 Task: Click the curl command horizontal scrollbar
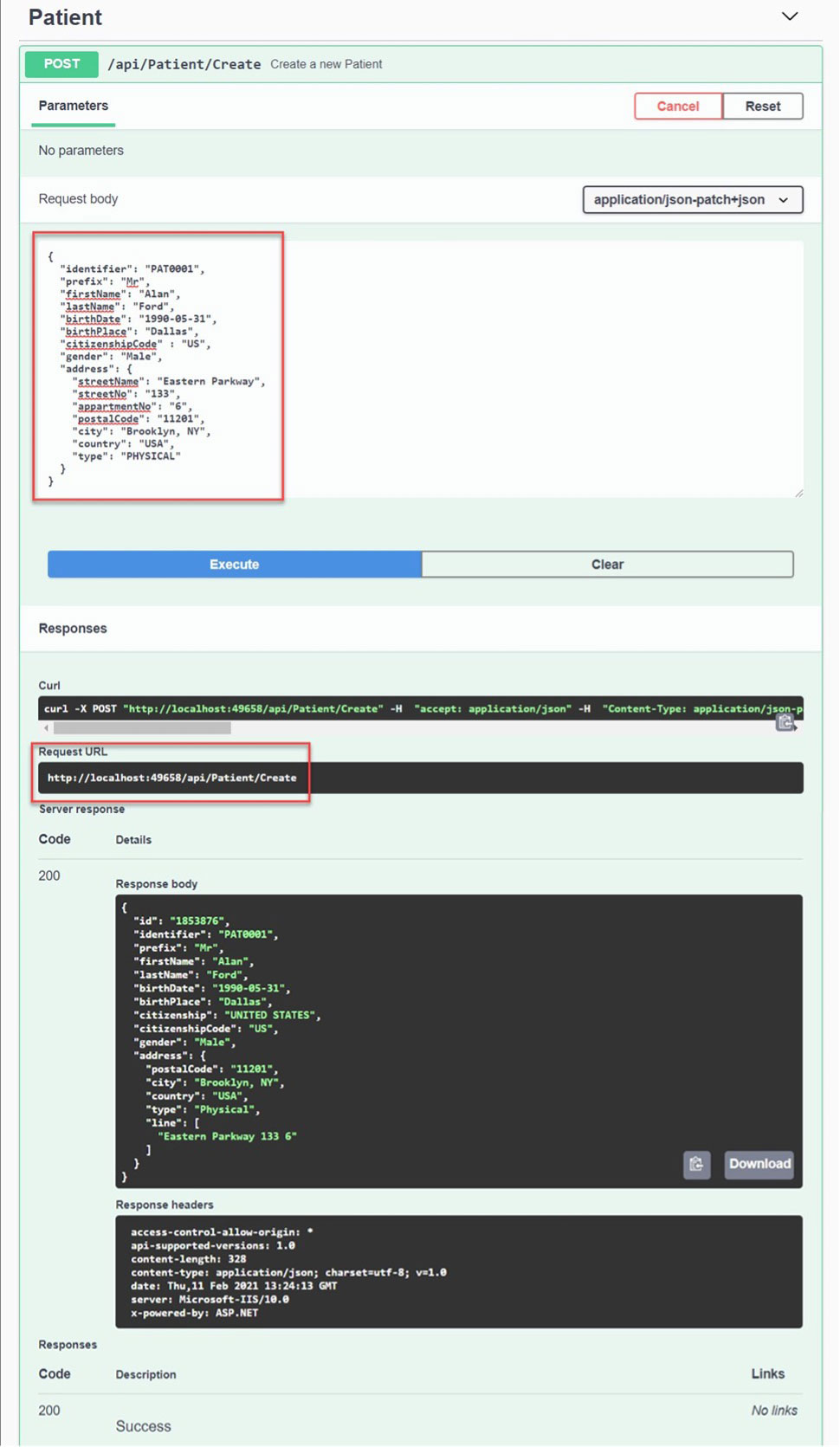tap(143, 728)
